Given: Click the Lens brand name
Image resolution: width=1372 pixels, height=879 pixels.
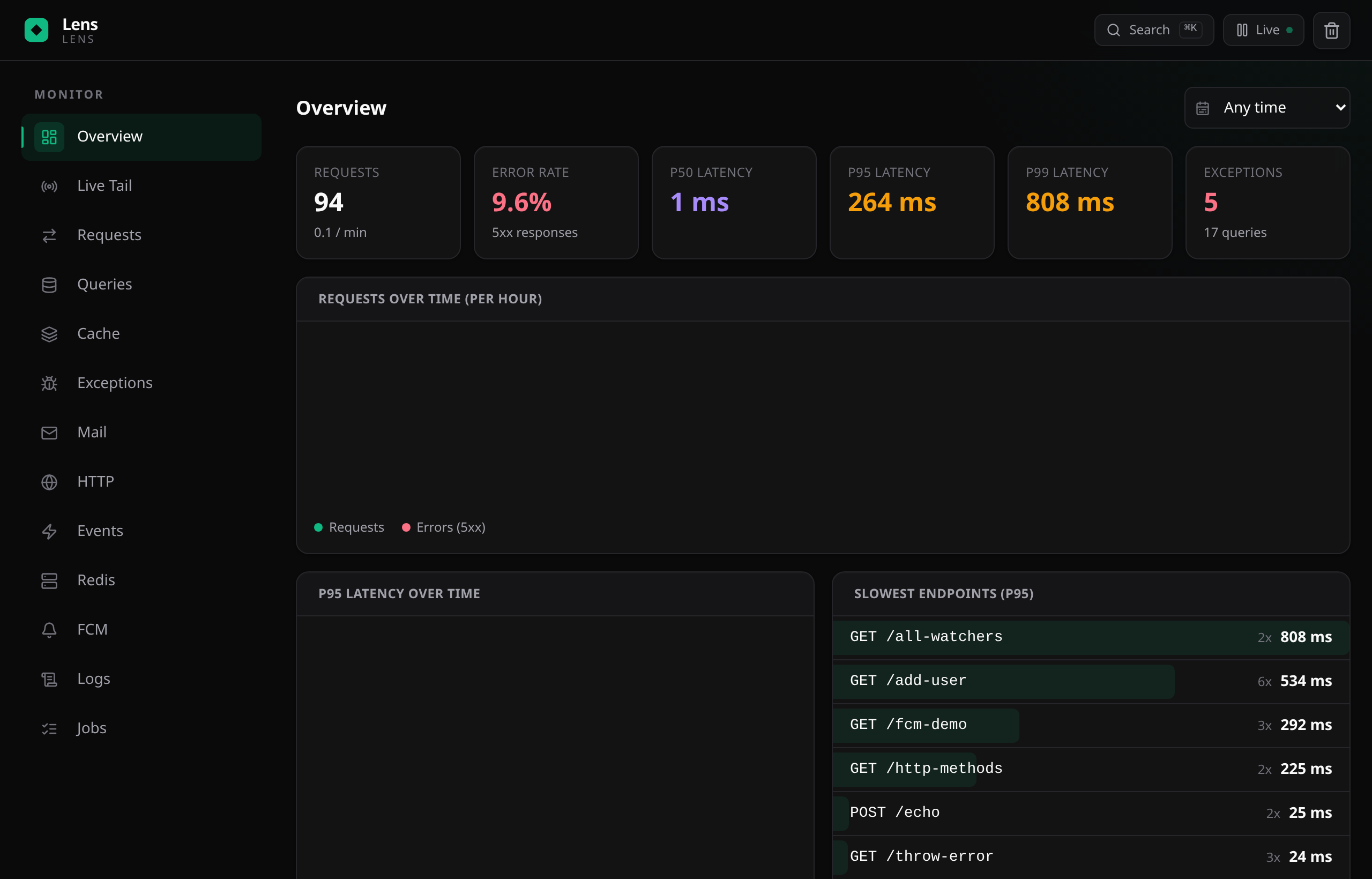Looking at the screenshot, I should [x=80, y=25].
